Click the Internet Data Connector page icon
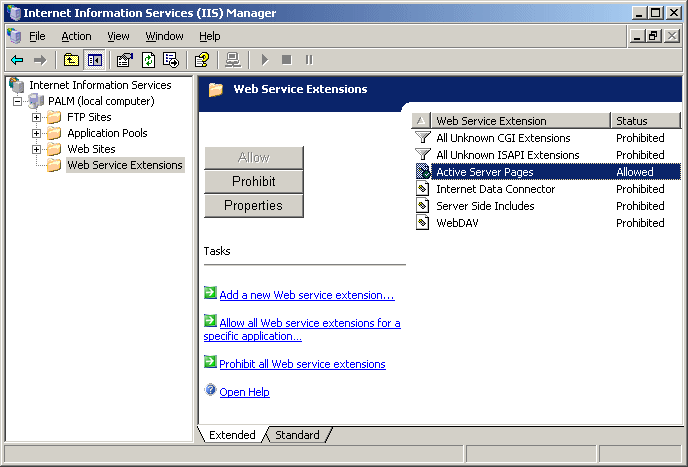Screen dimensions: 688x467 (x=422, y=189)
